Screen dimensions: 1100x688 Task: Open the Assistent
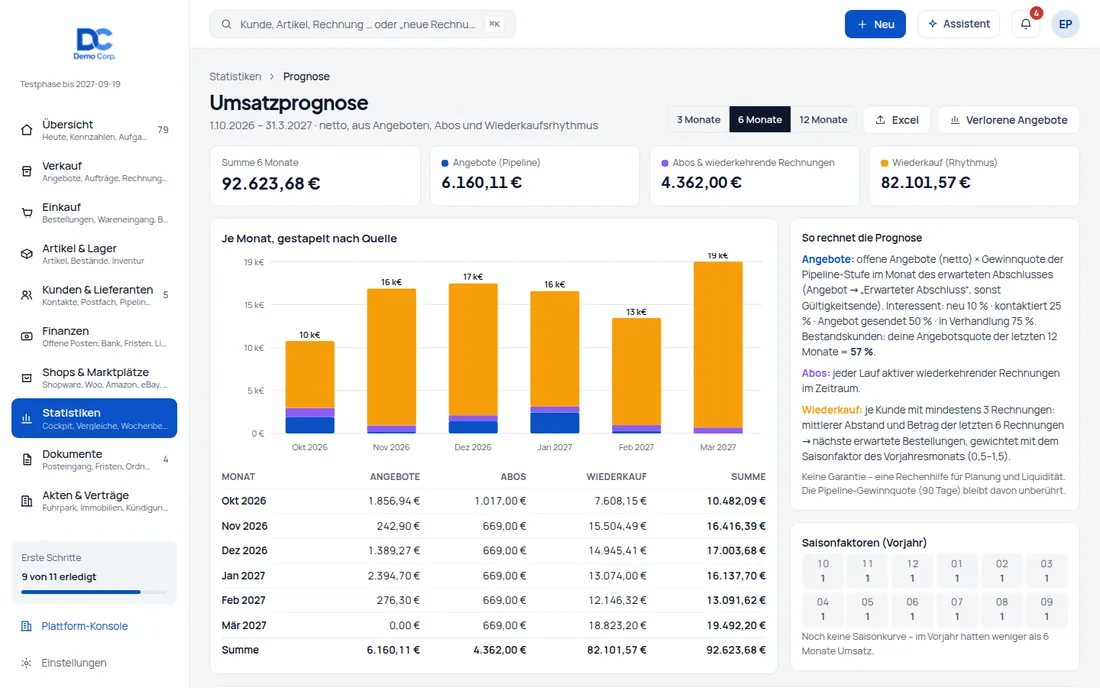click(958, 24)
